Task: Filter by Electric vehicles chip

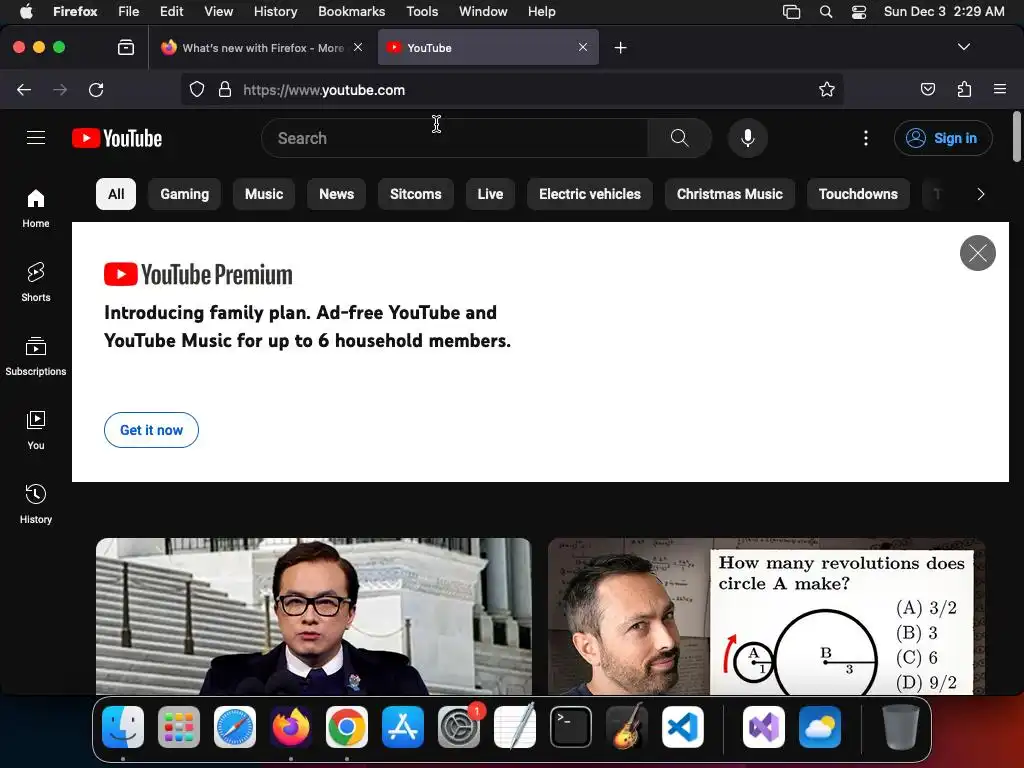Action: tap(590, 194)
